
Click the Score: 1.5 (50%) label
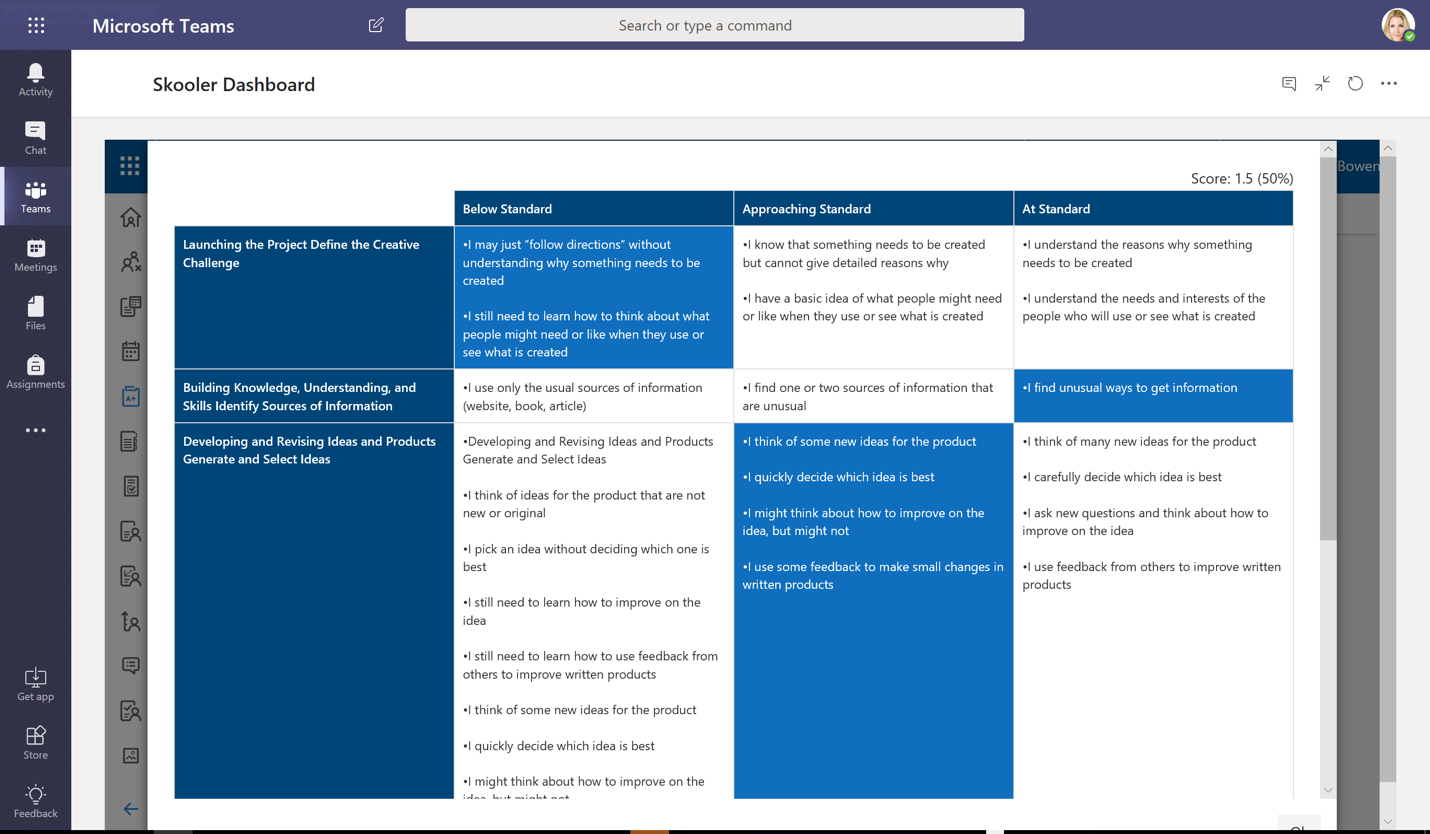click(1241, 178)
